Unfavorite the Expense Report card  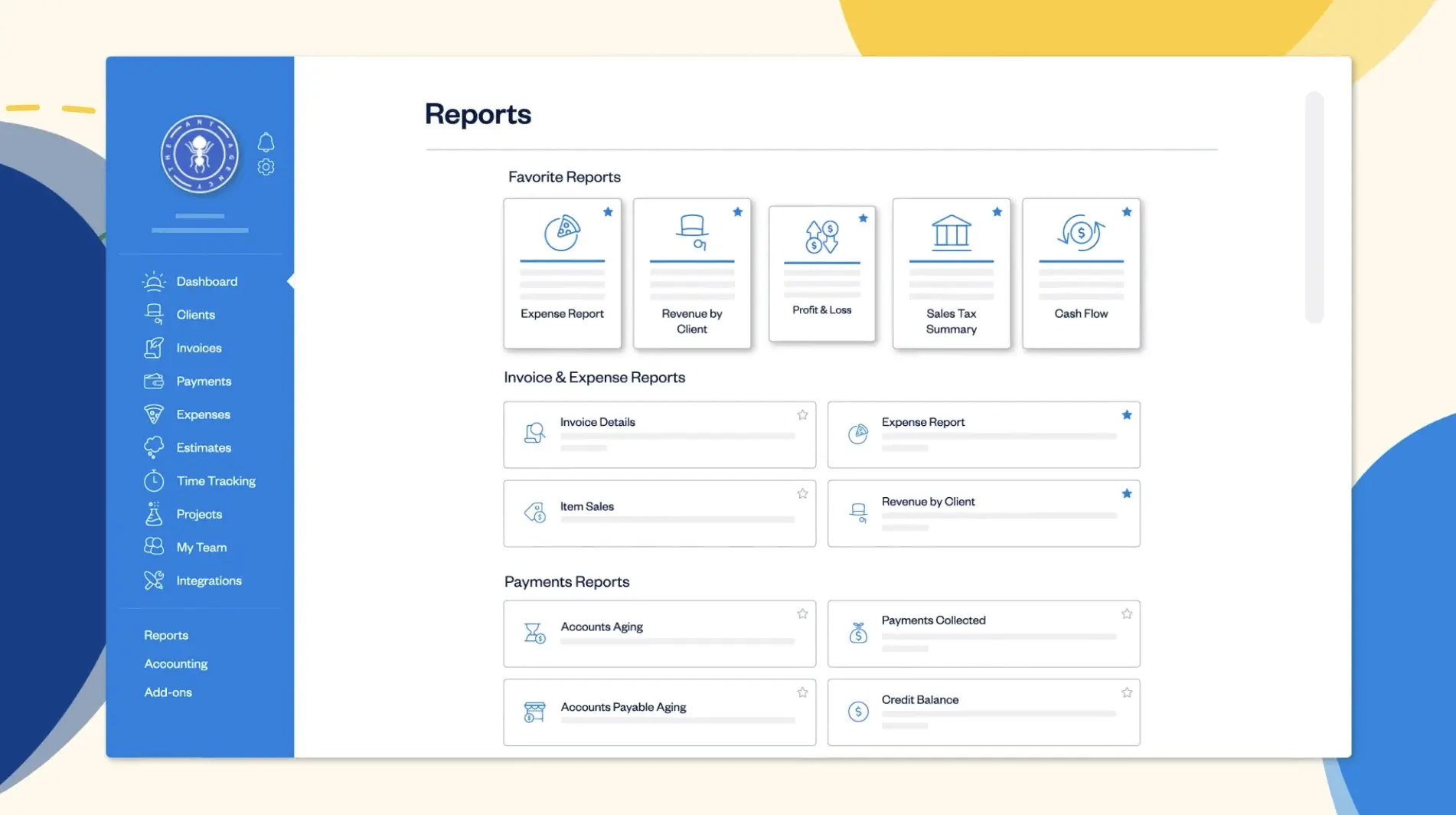point(608,212)
